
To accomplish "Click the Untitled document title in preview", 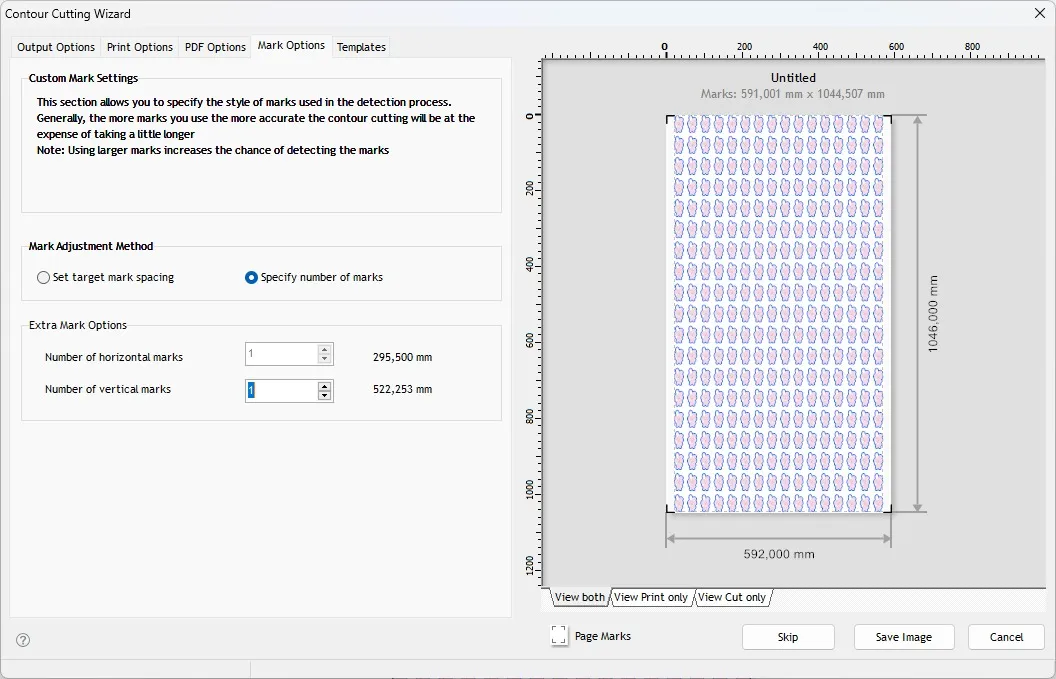I will (x=793, y=78).
